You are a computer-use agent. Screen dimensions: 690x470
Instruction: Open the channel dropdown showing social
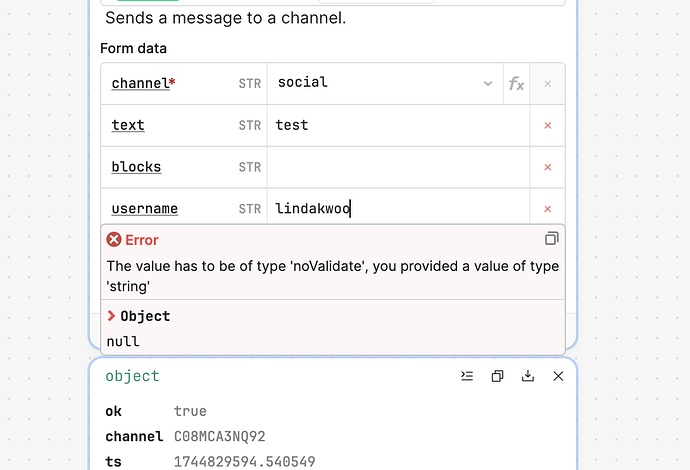pos(385,83)
